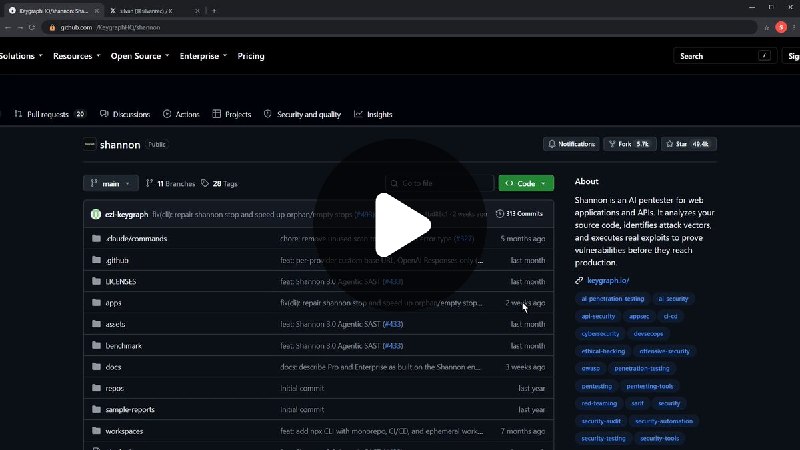This screenshot has width=800, height=450.
Task: Select the devsecops topic tag
Action: [x=648, y=334]
